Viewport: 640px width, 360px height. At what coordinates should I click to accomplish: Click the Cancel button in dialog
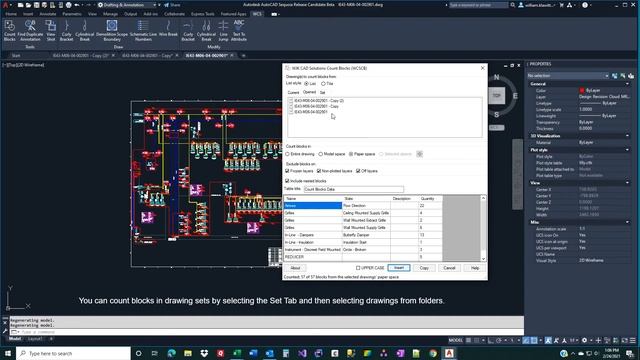pyautogui.click(x=449, y=268)
